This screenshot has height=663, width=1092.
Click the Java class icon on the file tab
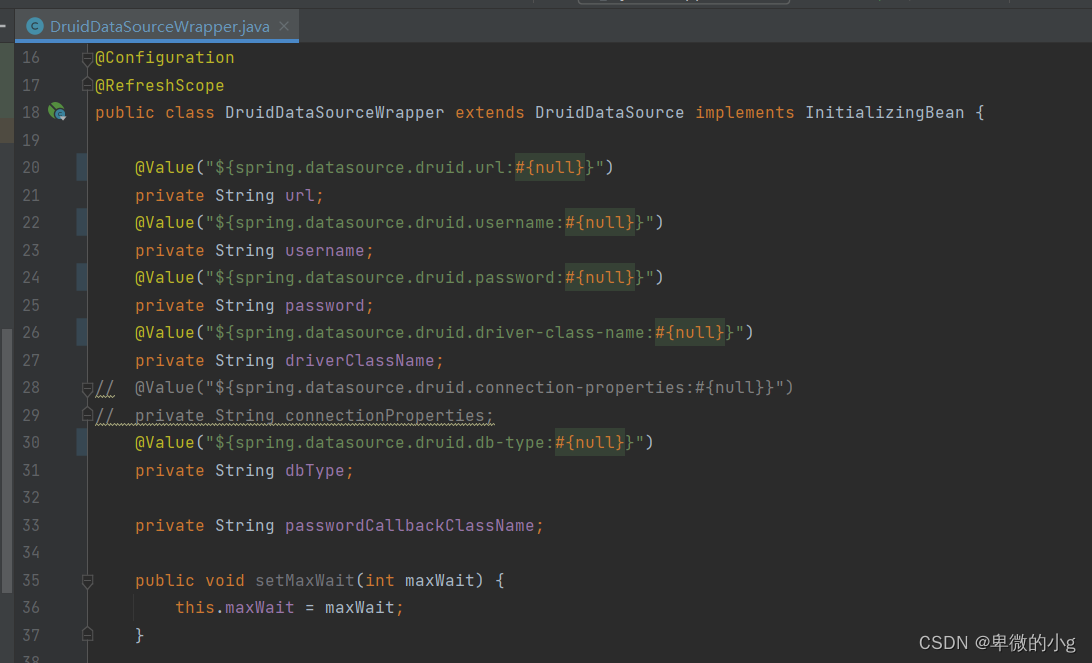coord(35,26)
